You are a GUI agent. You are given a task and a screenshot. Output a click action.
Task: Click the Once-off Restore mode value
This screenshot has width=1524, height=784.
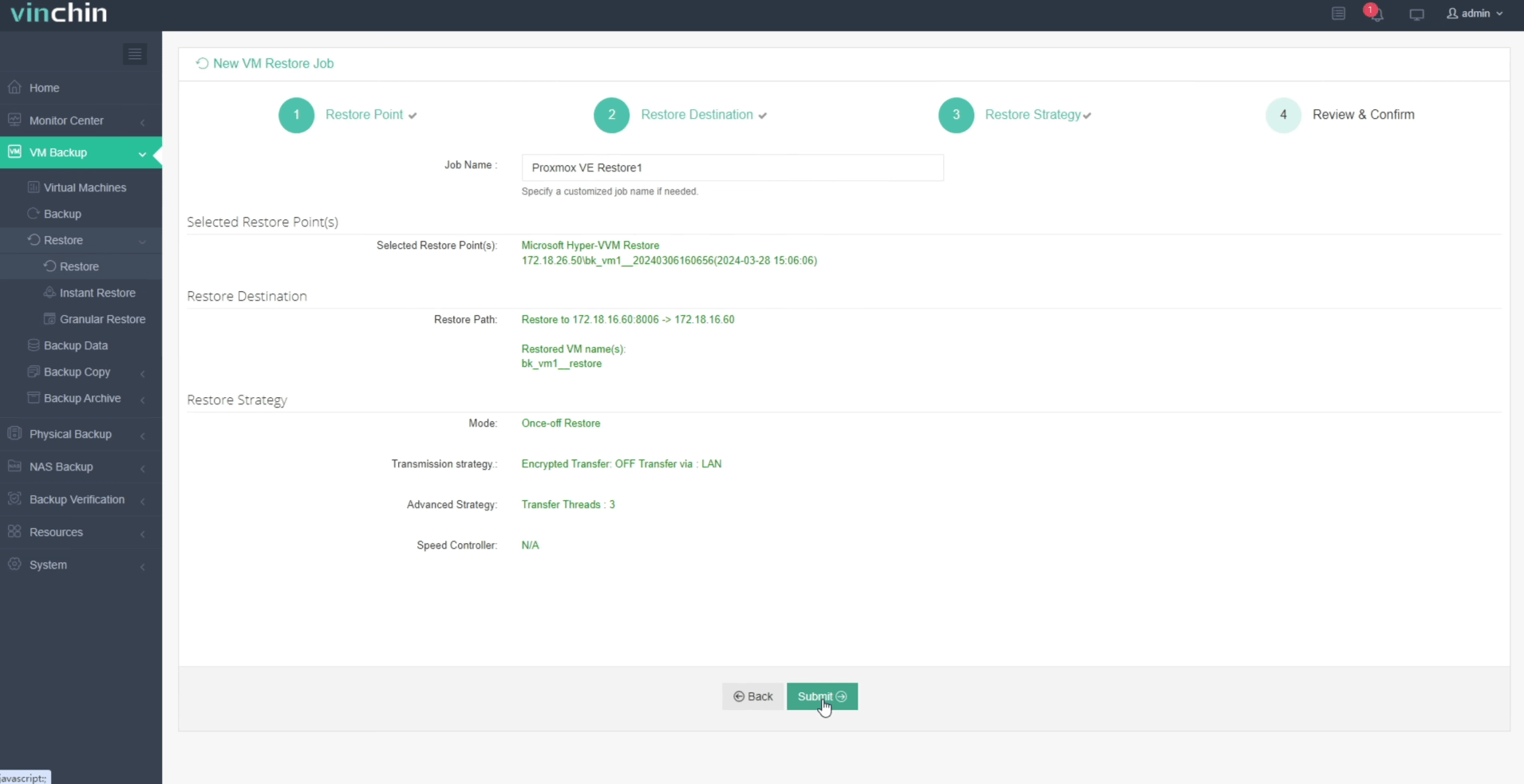pos(561,424)
